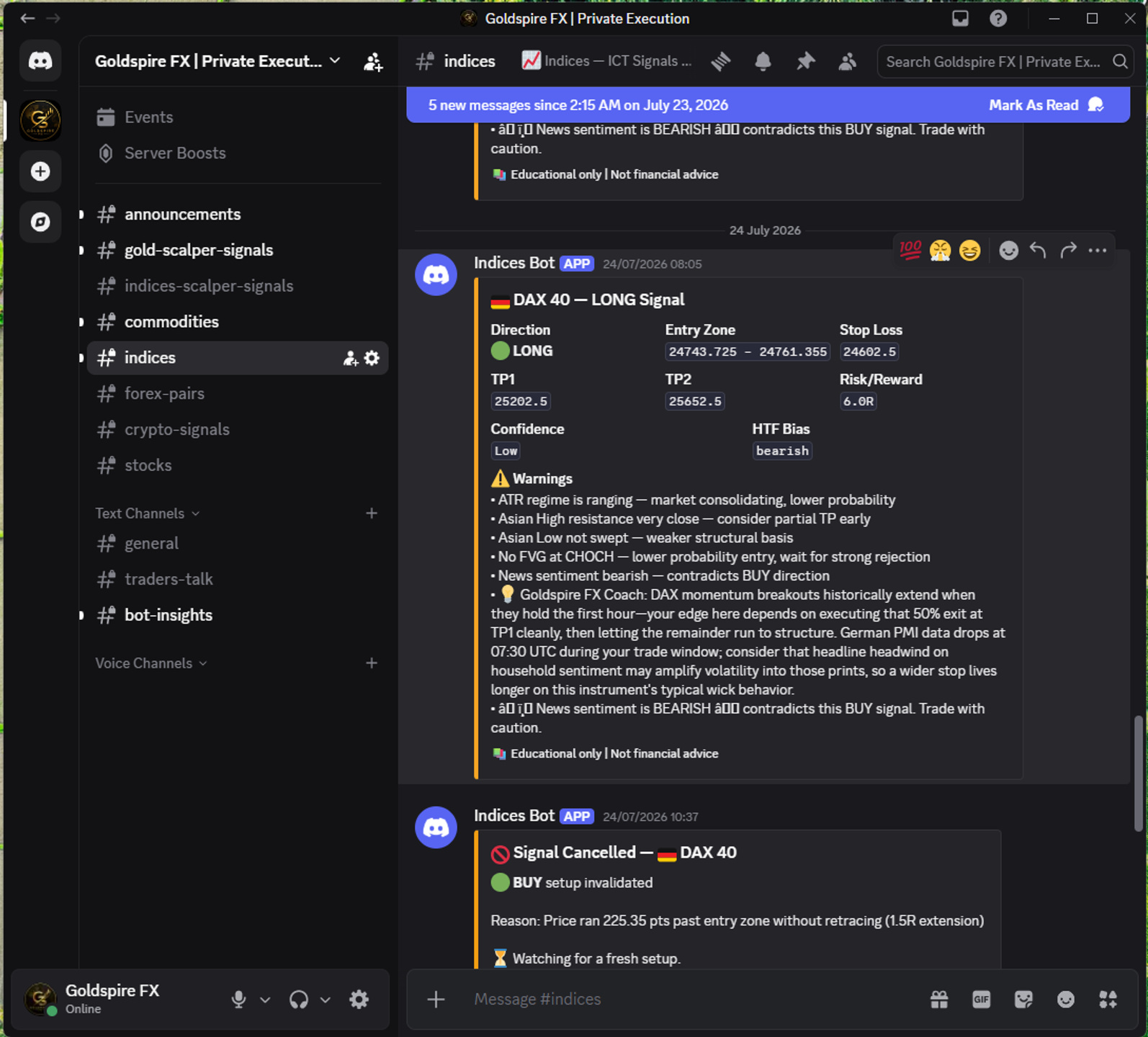Screen dimensions: 1148x1037
Task: React with the laughing squint emoji
Action: pos(969,250)
